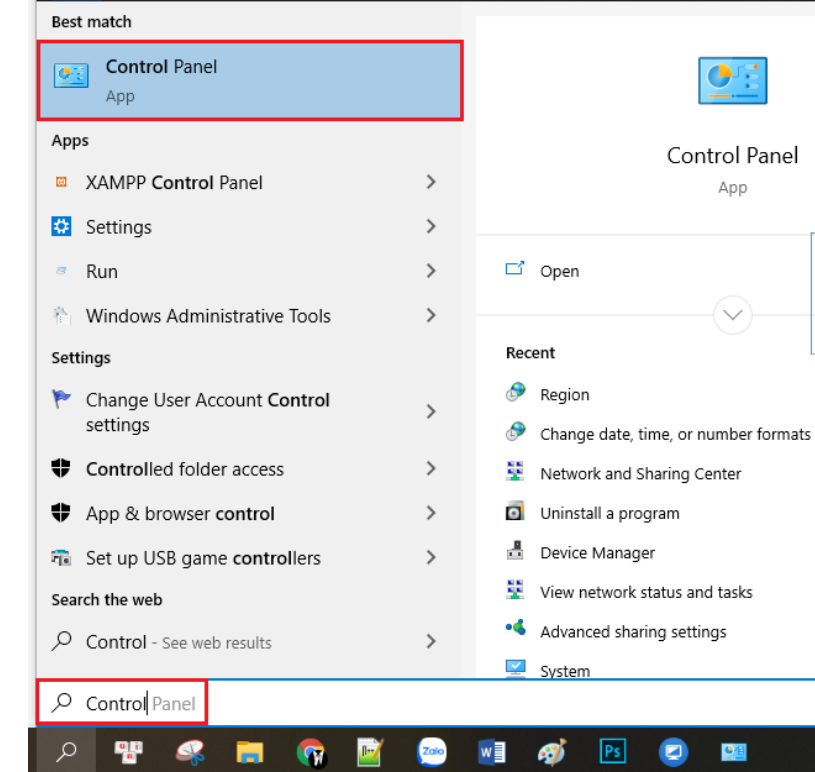Launch Photoshop from the taskbar

612,752
